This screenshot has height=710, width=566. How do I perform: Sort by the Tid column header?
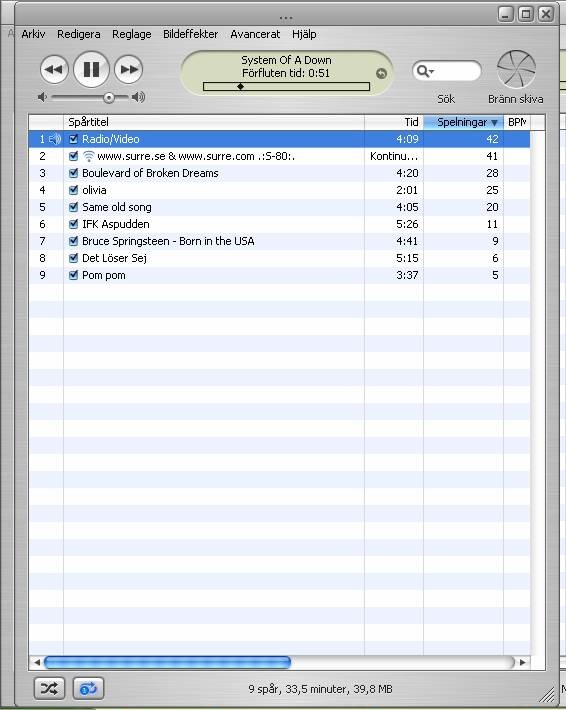coord(394,122)
